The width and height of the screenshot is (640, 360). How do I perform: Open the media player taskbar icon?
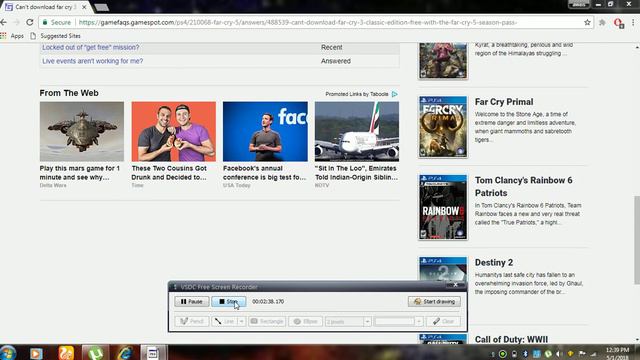click(36, 353)
